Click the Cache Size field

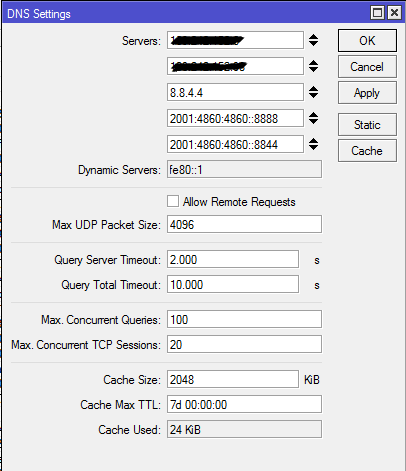pos(233,379)
